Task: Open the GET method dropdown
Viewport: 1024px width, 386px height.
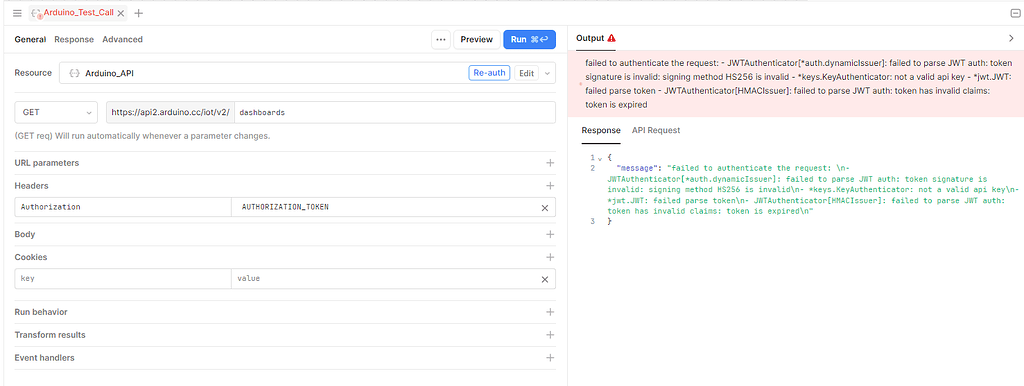Action: point(56,112)
